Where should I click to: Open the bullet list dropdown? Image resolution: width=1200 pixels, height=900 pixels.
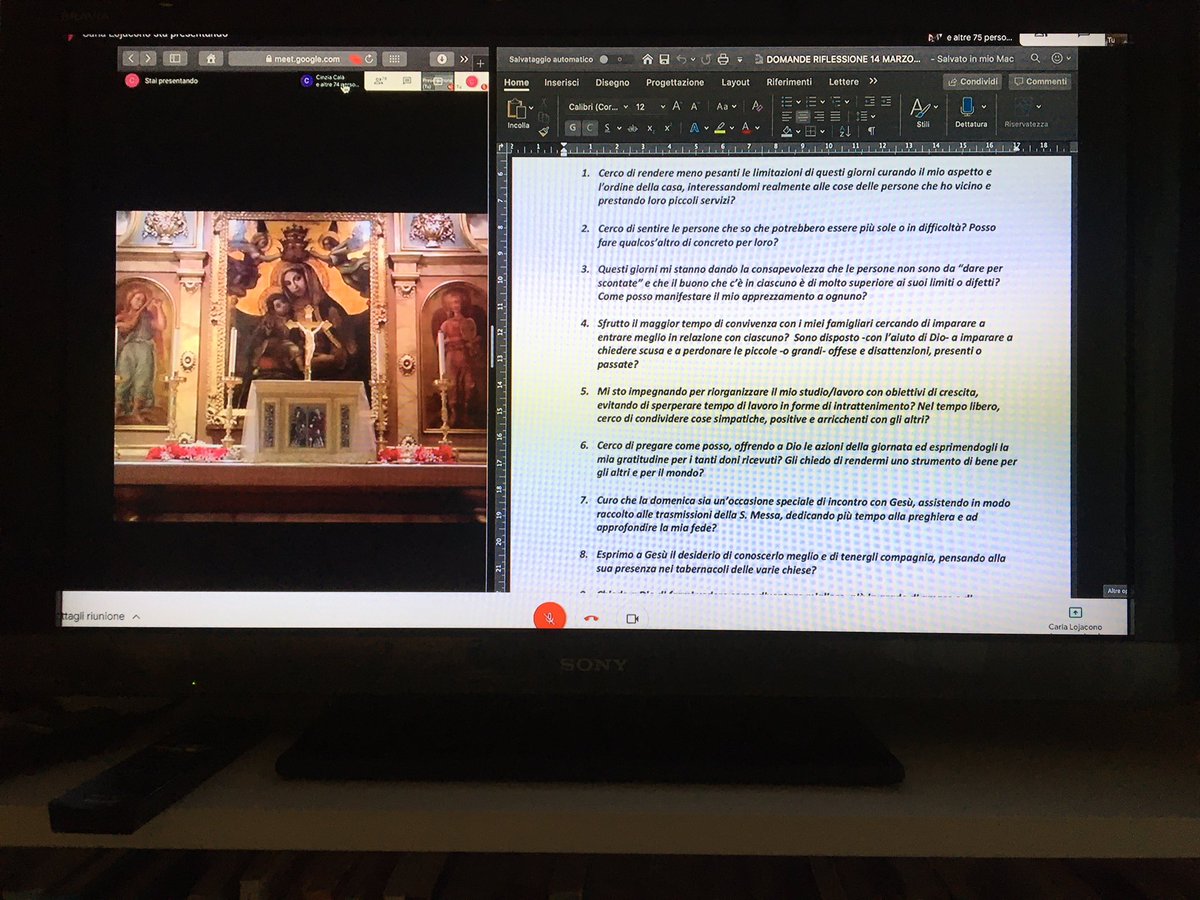pos(797,102)
